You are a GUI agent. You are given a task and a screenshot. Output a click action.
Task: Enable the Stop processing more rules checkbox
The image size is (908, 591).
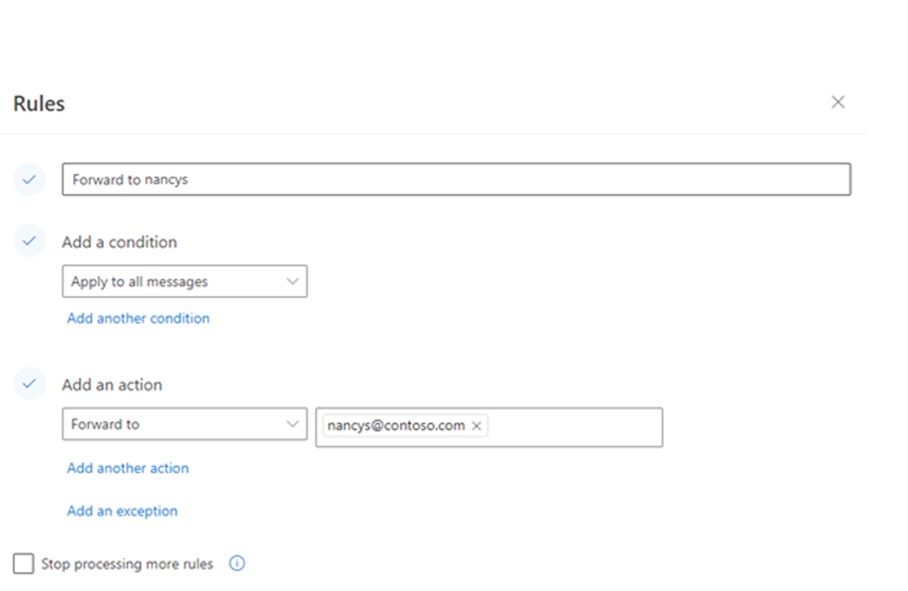coord(23,564)
